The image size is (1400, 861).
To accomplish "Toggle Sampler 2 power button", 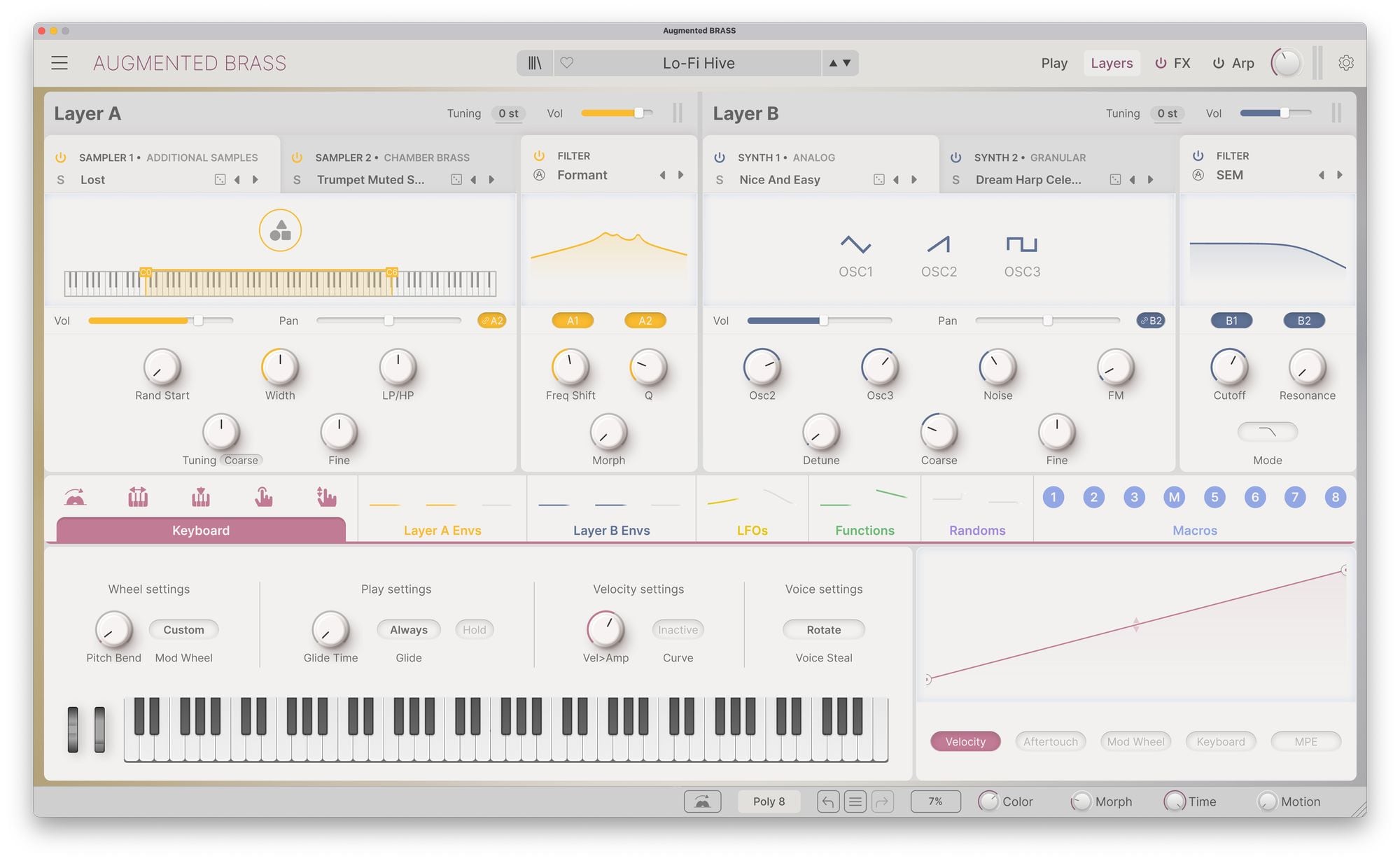I will [x=297, y=157].
